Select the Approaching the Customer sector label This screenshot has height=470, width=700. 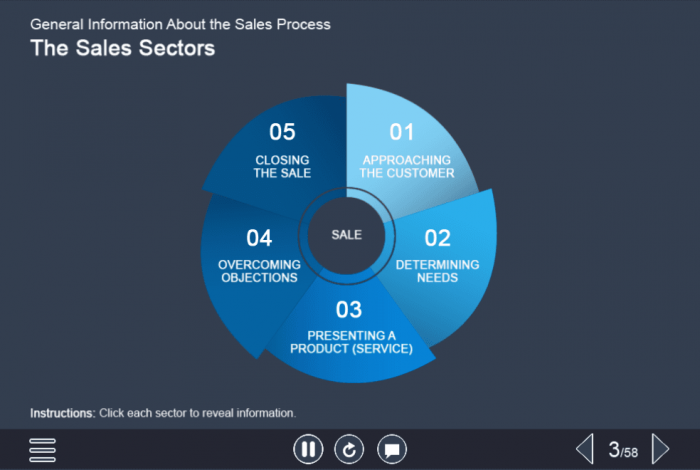[x=408, y=166]
